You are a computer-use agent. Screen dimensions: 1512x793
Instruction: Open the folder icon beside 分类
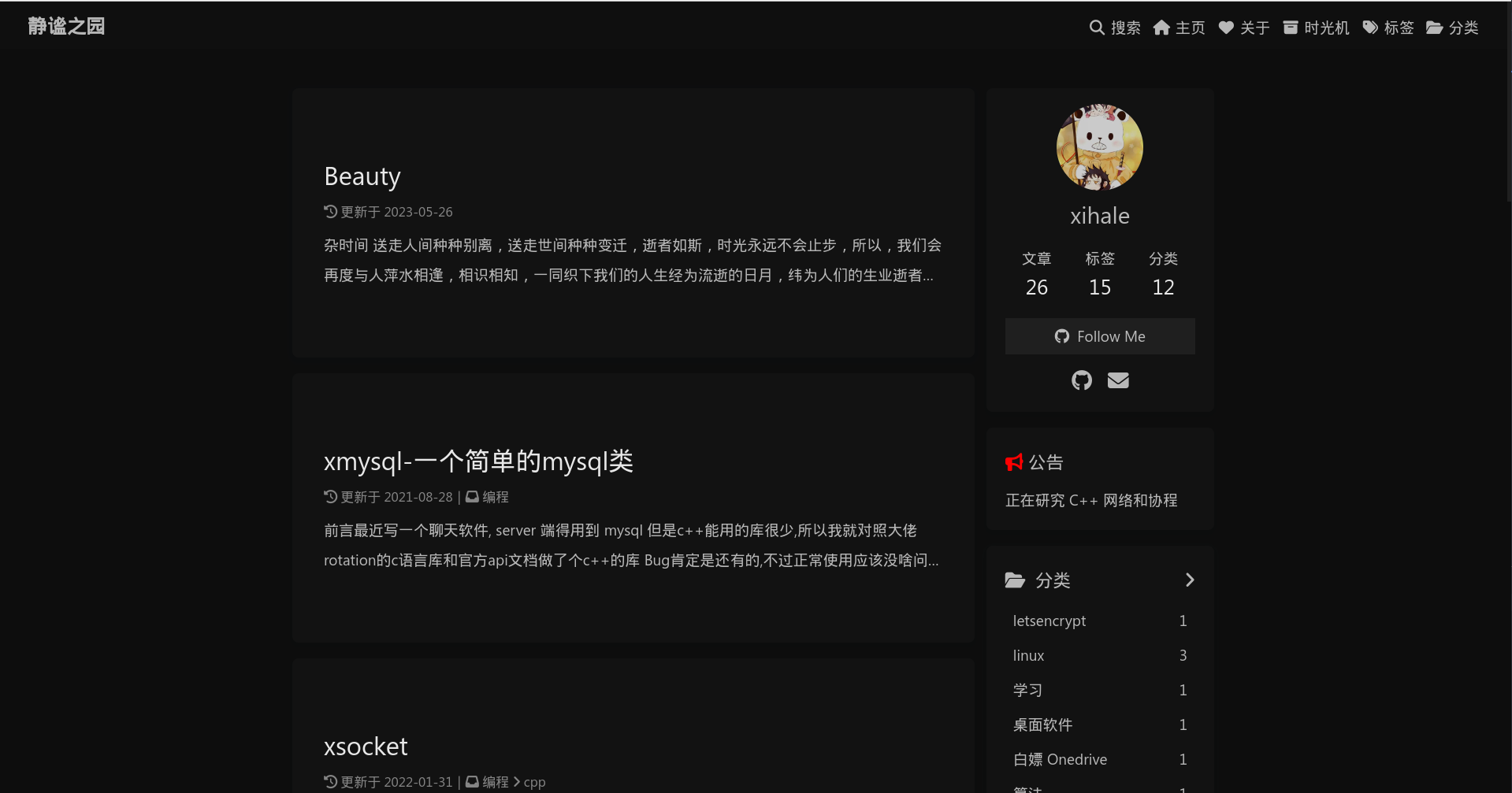(x=1435, y=27)
